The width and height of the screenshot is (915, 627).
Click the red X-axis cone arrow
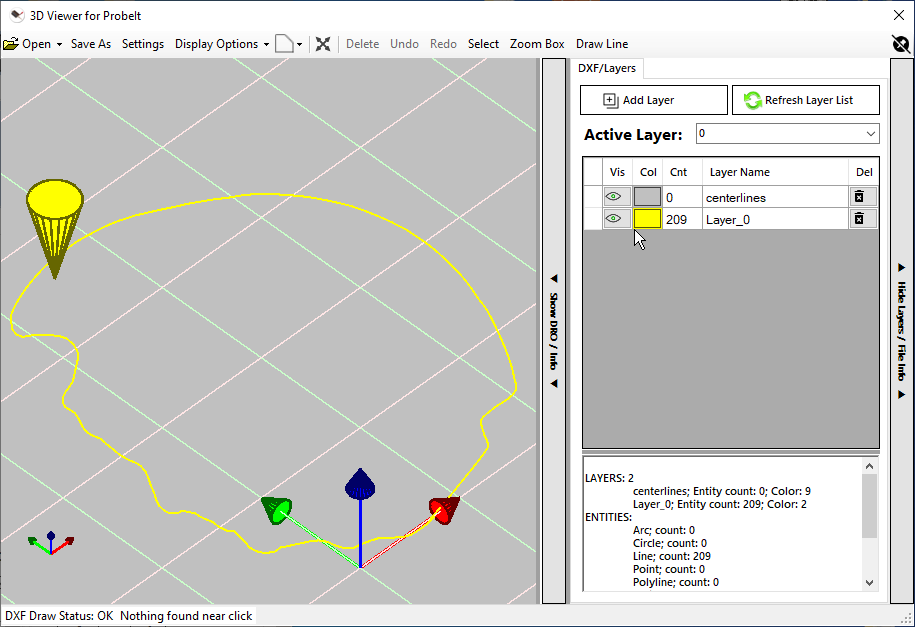tap(444, 510)
